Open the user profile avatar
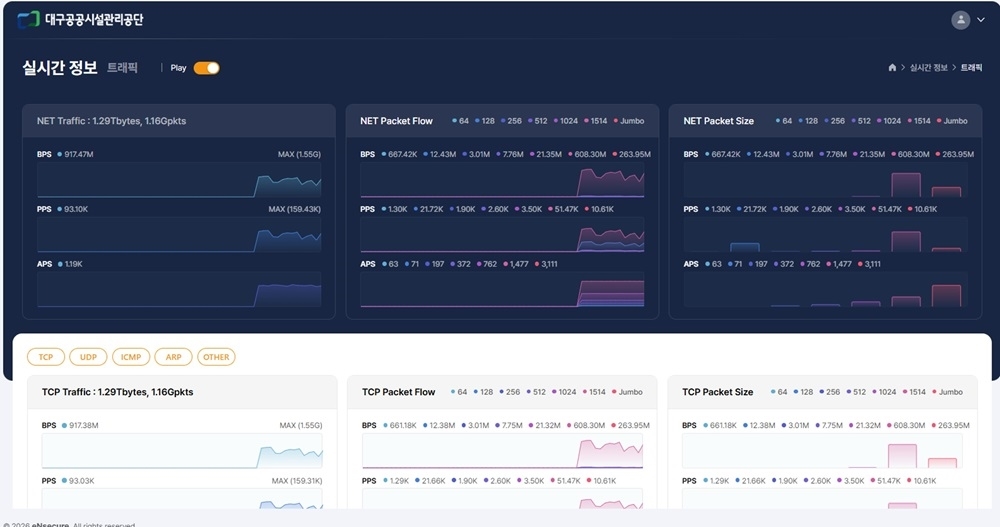This screenshot has width=1000, height=527. 960,20
